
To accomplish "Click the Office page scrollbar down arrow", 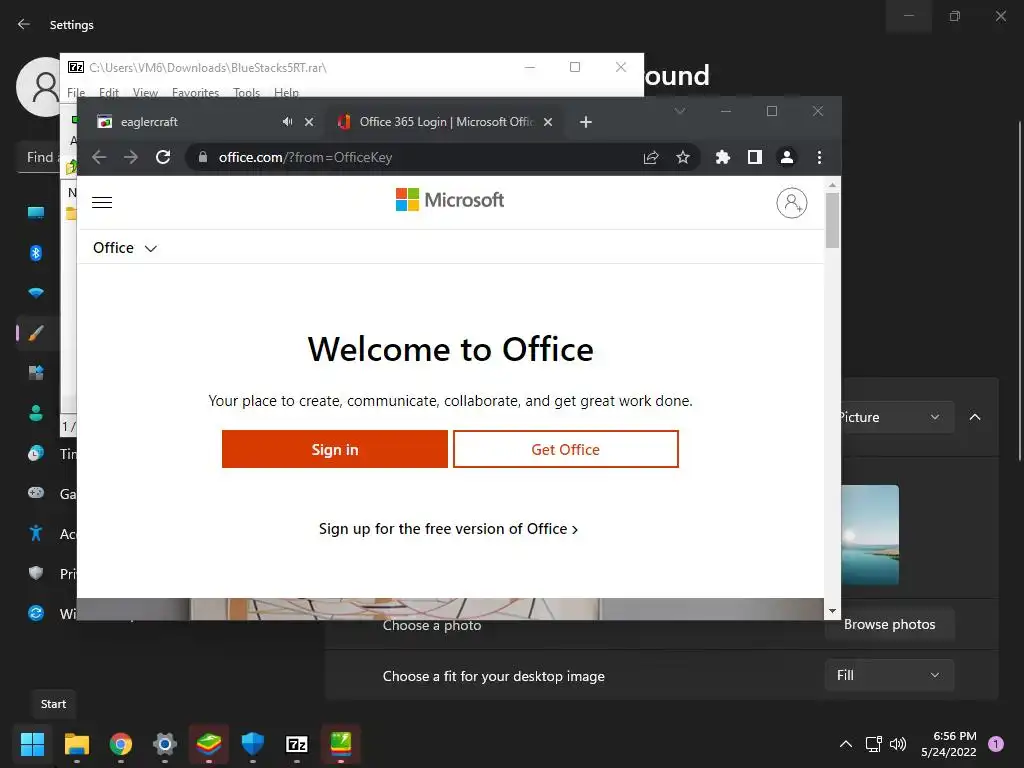I will coord(832,611).
